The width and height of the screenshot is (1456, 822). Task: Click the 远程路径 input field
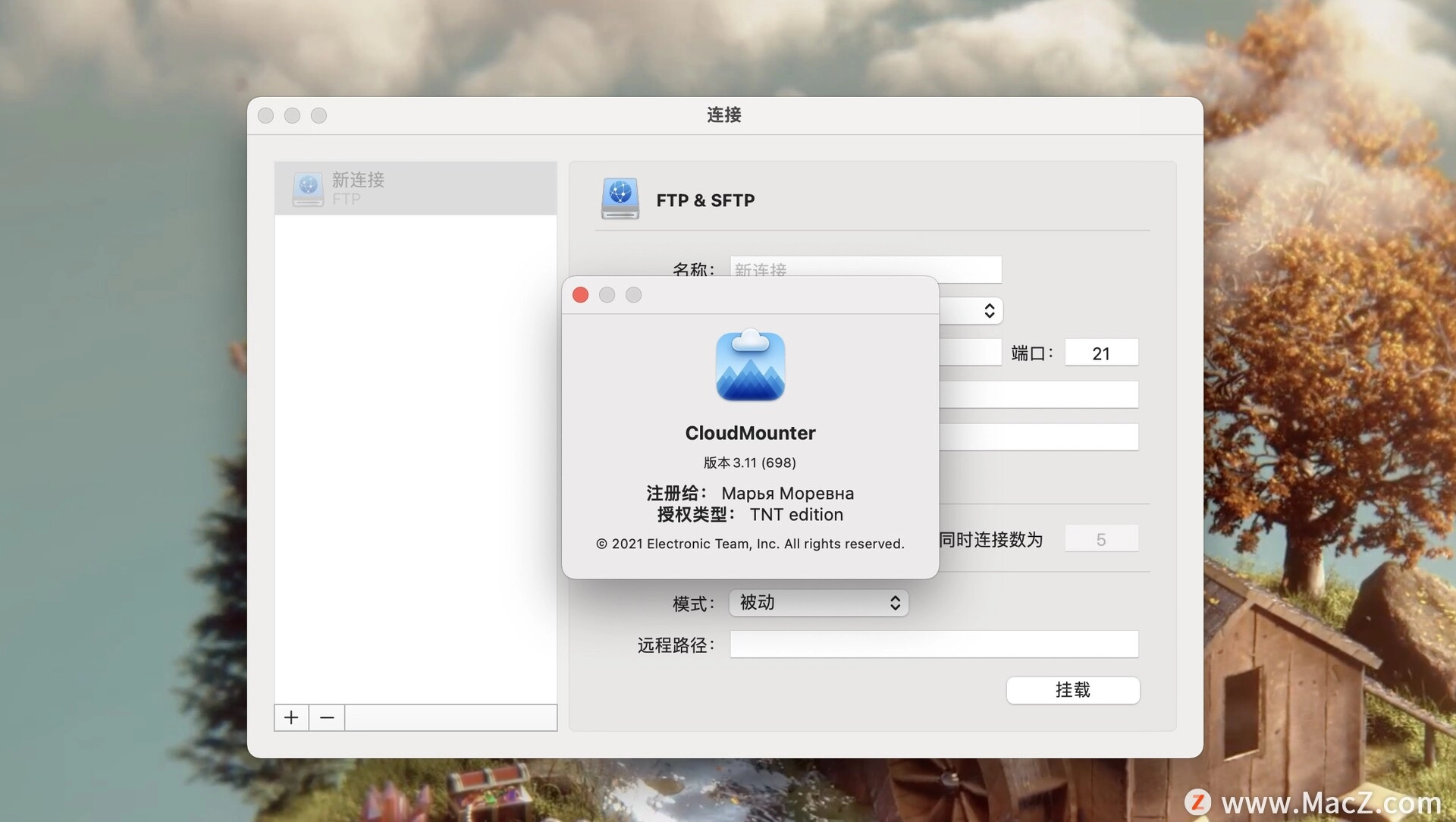[934, 645]
